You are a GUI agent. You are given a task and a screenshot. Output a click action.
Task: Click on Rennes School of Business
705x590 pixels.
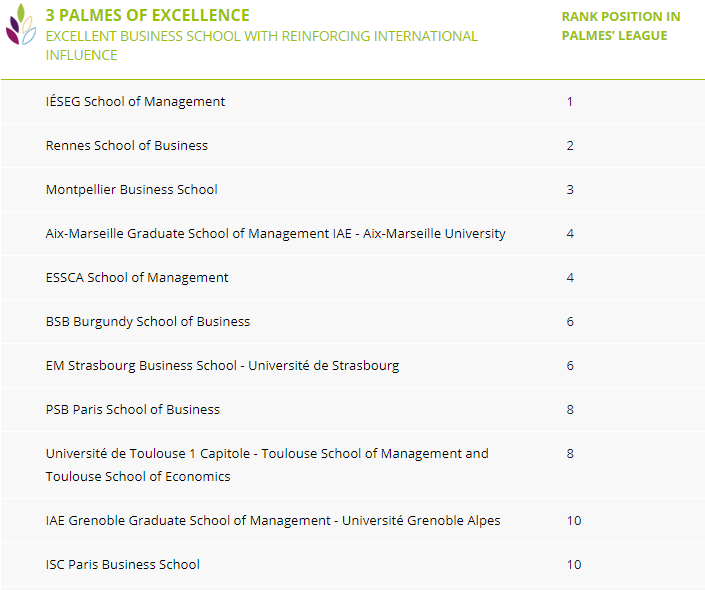coord(127,145)
